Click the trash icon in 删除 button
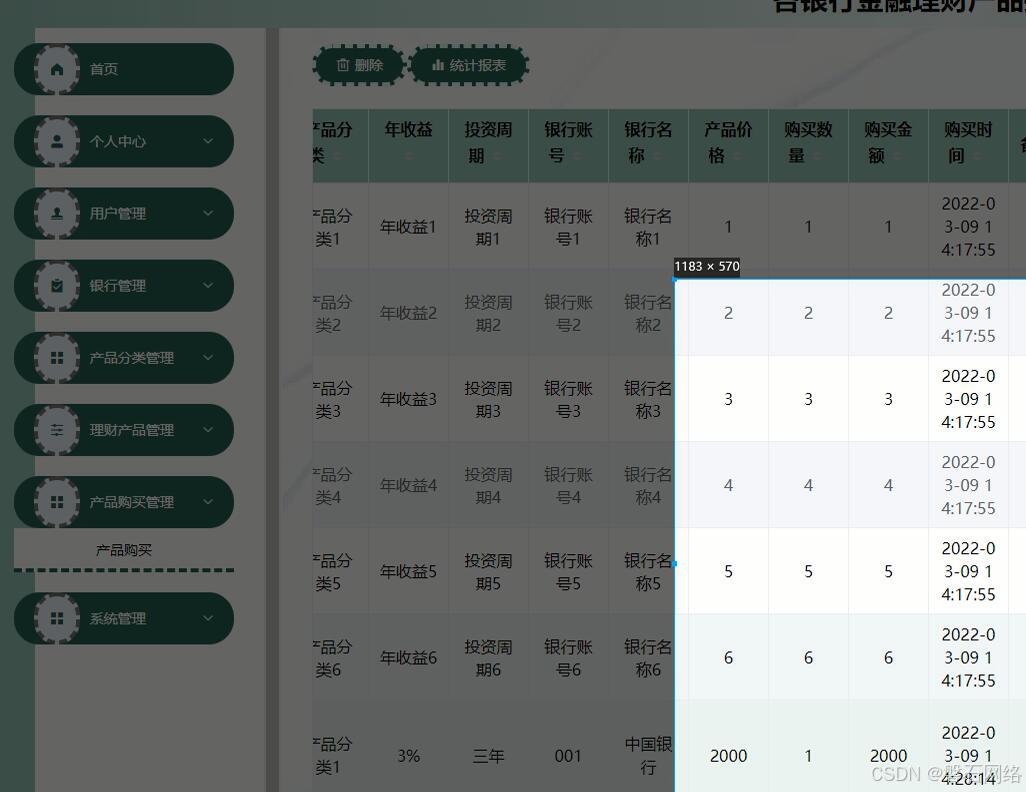 click(x=343, y=65)
